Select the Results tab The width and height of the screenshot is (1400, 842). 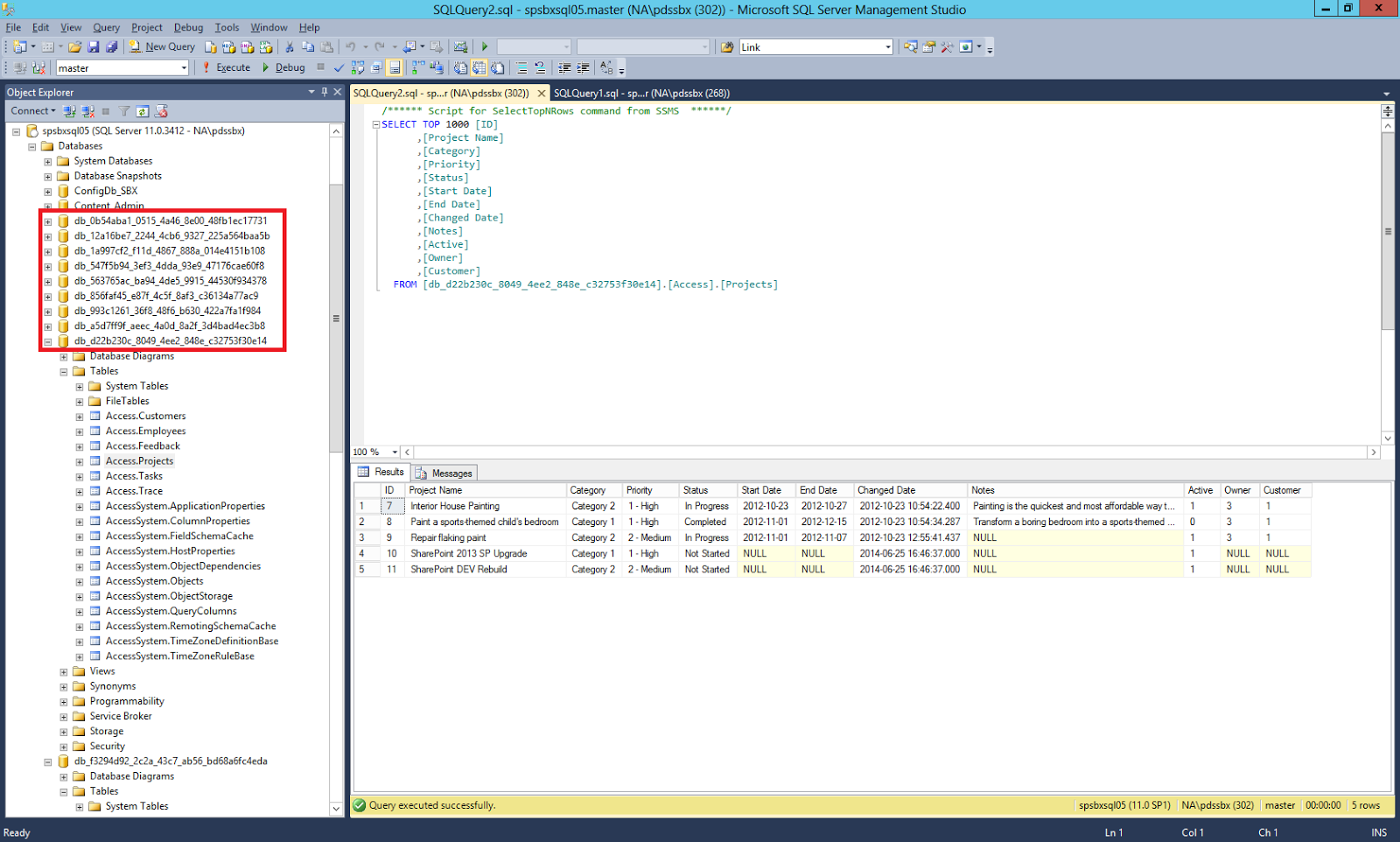tap(381, 472)
